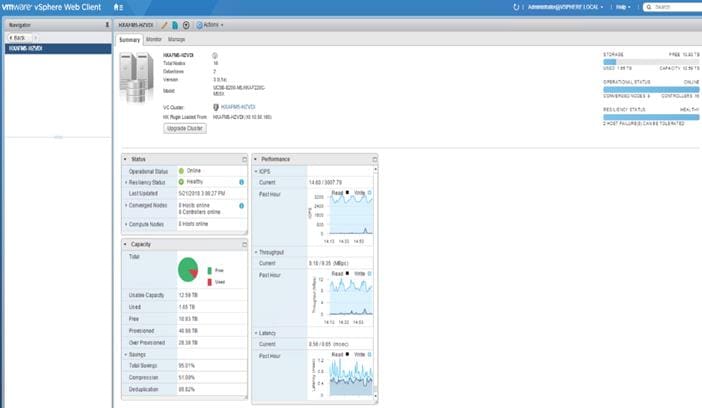Collapse the IOPS section
The image size is (702, 408).
click(x=256, y=172)
